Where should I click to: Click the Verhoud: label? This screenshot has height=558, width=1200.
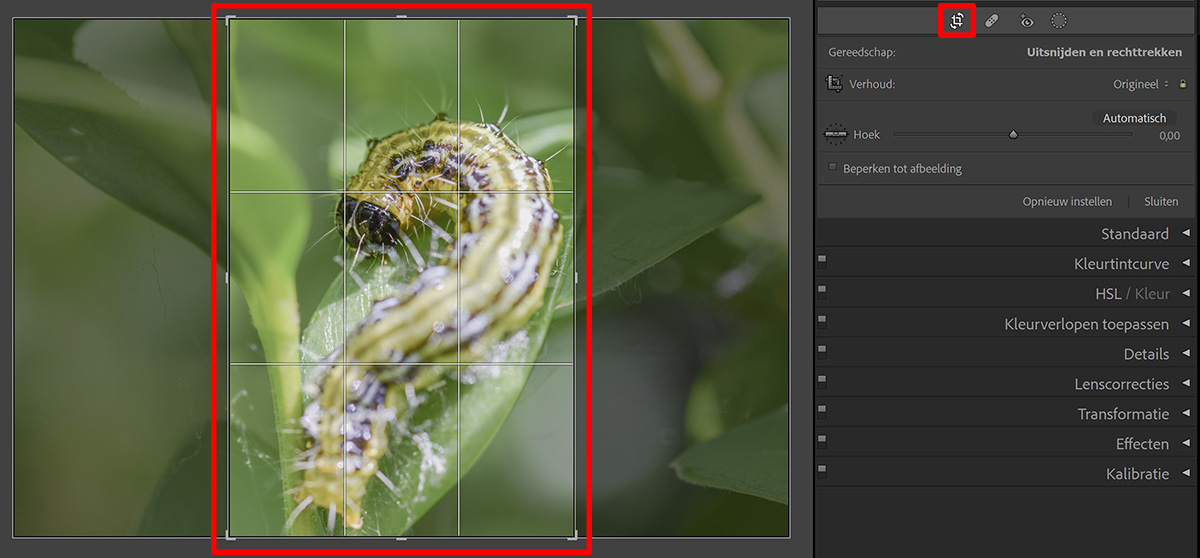click(872, 84)
